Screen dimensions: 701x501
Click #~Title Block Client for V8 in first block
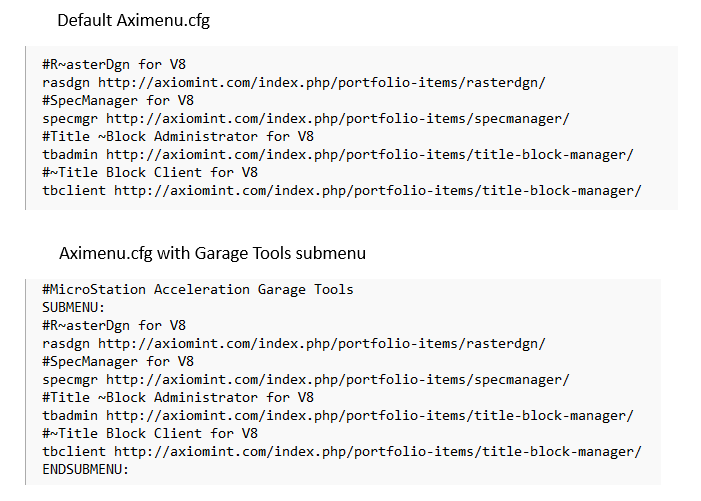tap(150, 173)
